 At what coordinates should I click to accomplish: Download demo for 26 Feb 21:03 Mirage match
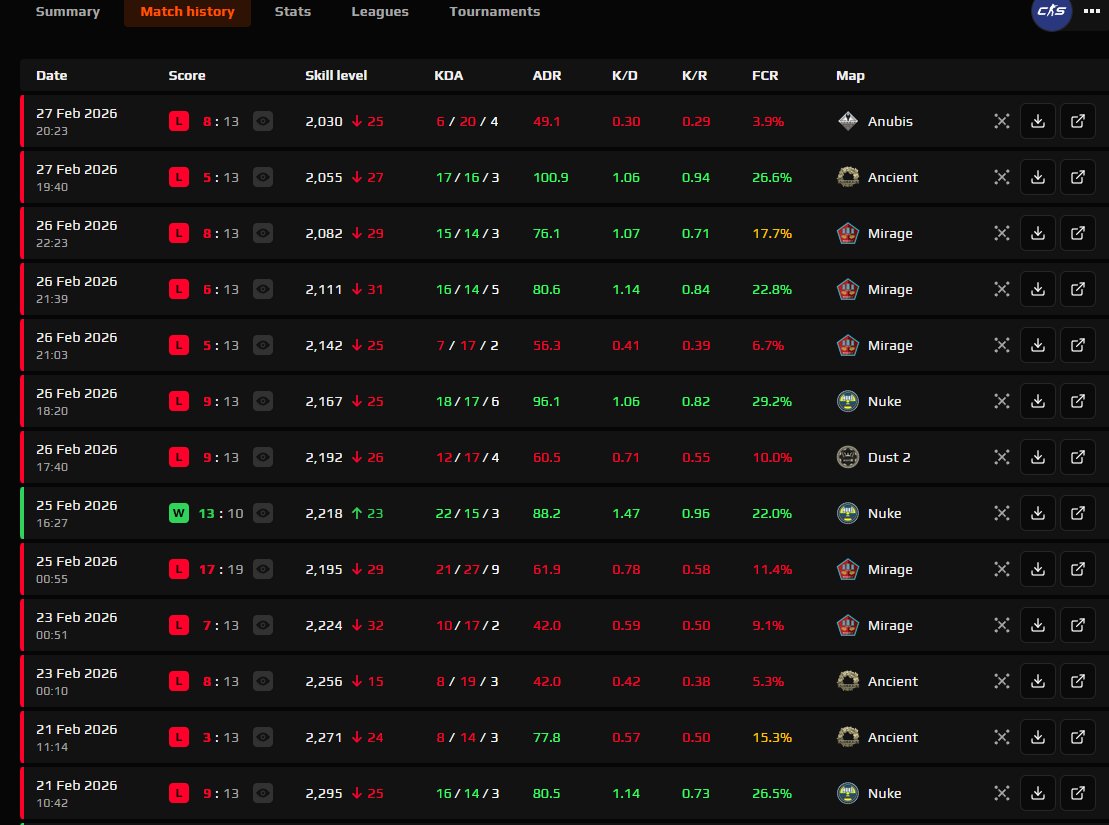point(1038,345)
